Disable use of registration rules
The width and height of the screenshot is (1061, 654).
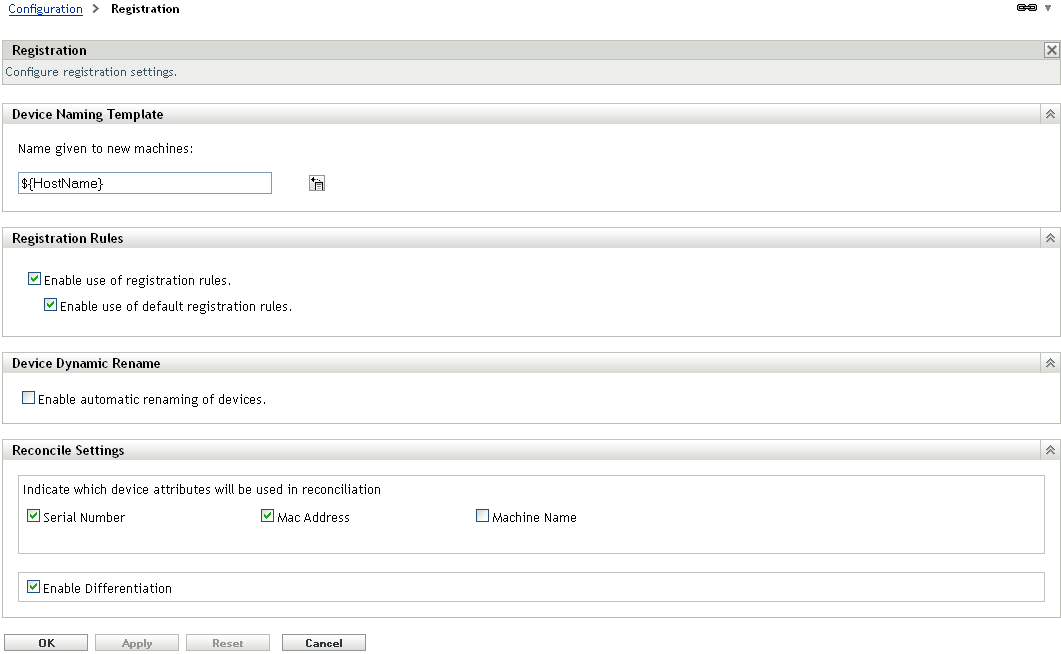(34, 278)
